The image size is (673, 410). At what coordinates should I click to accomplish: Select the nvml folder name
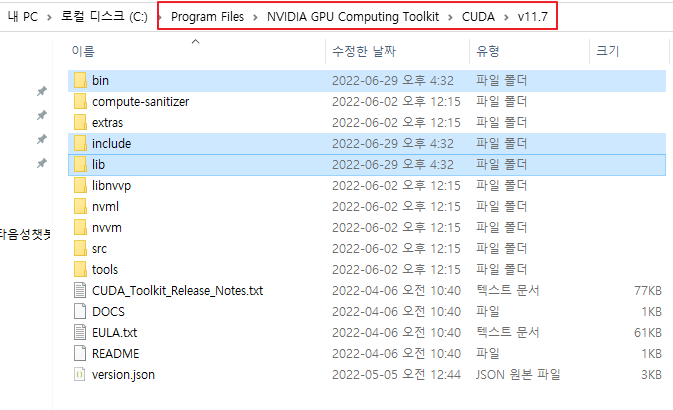[x=105, y=207]
